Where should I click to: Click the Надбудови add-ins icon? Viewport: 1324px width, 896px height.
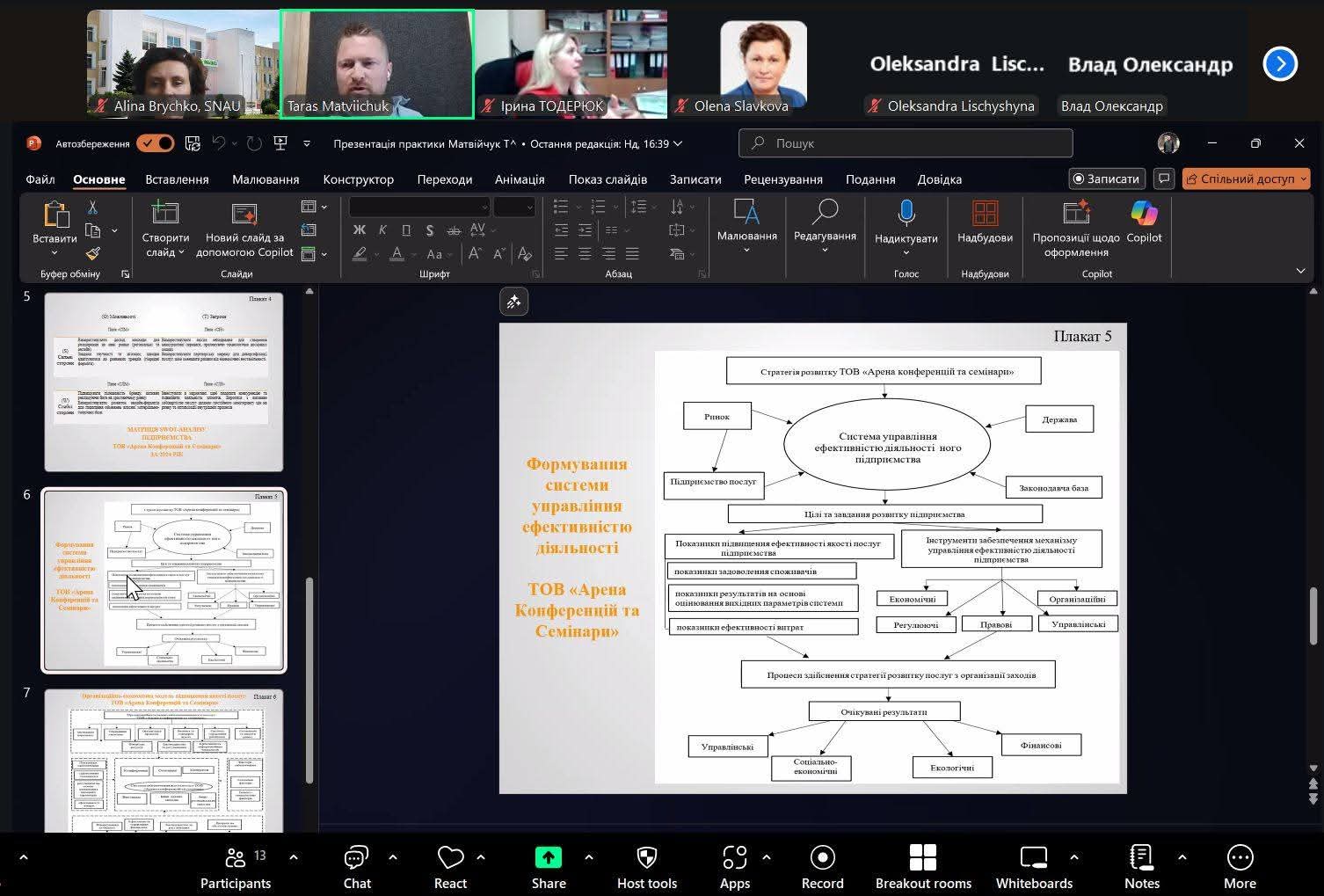(x=985, y=215)
